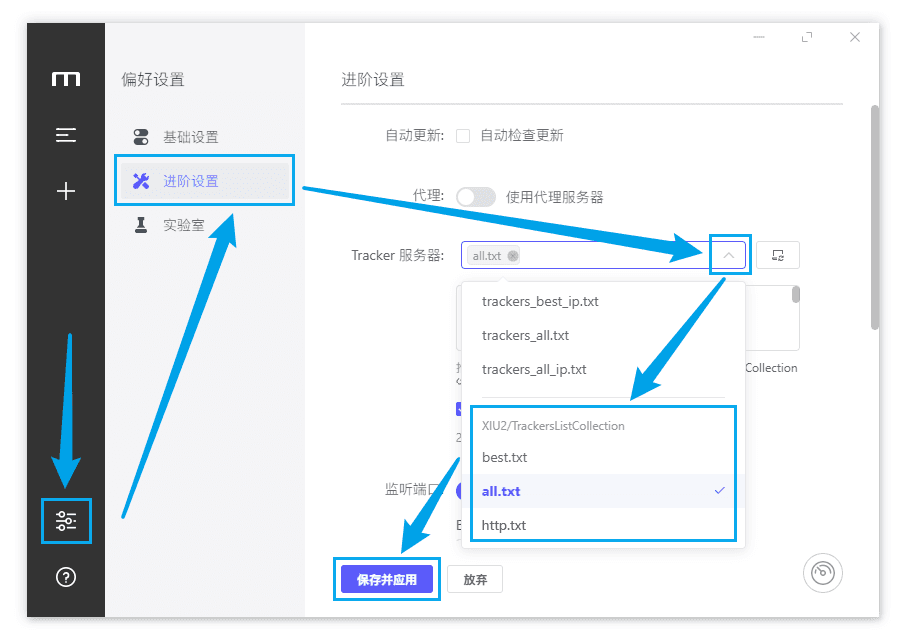
Task: Click the plus icon to add a new task
Action: pos(65,190)
